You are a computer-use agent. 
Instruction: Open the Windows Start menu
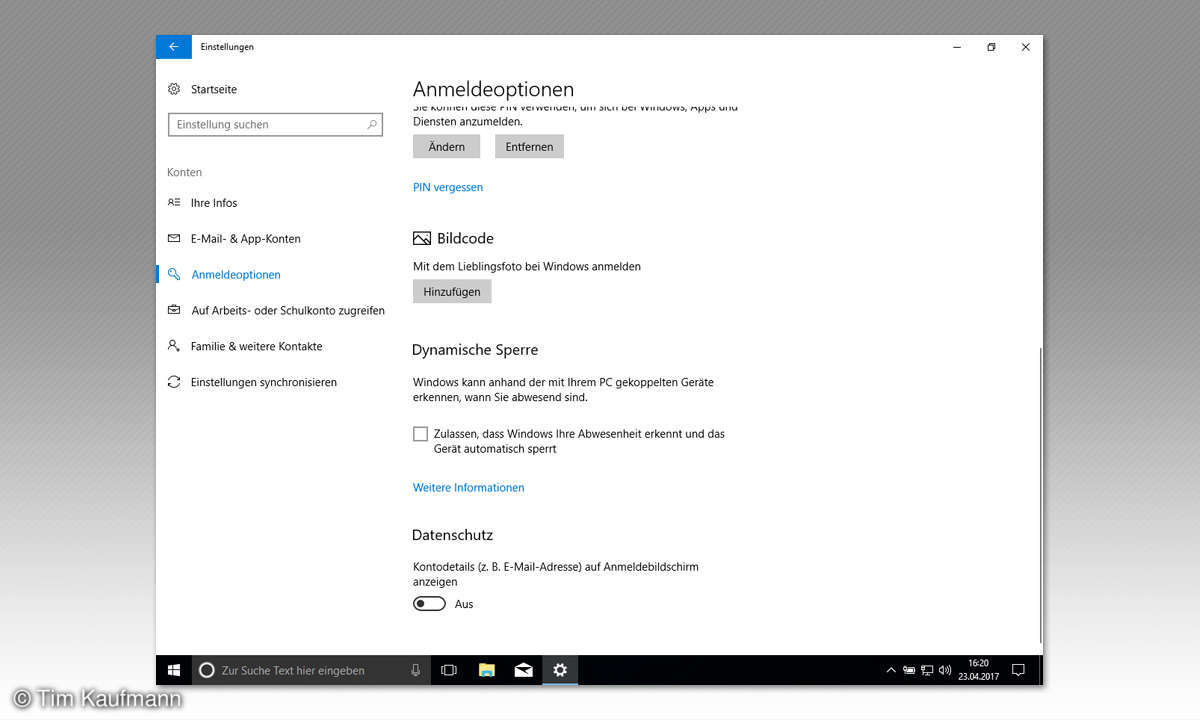tap(173, 670)
